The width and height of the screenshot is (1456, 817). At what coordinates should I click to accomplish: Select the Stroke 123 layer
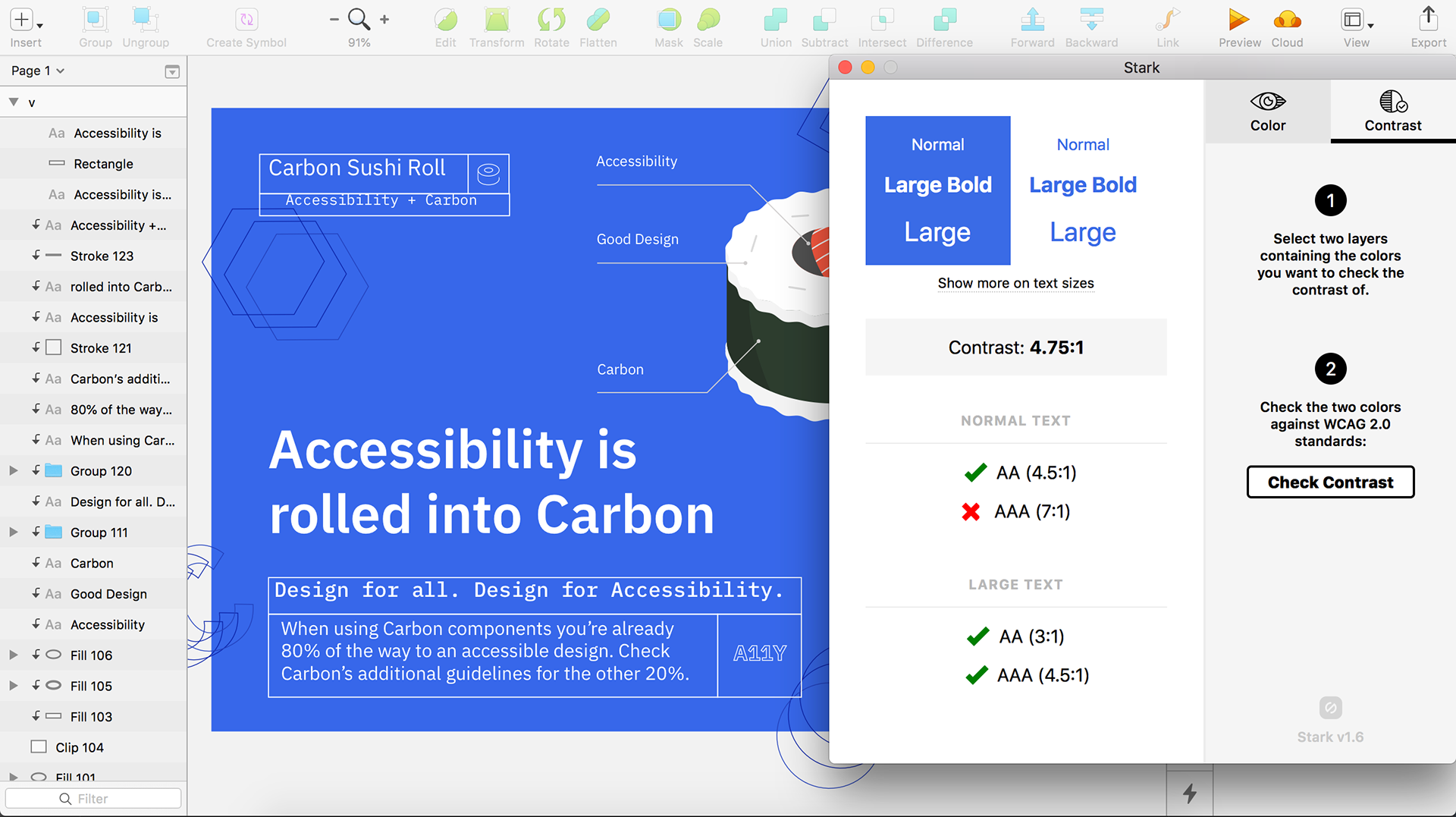tap(93, 256)
